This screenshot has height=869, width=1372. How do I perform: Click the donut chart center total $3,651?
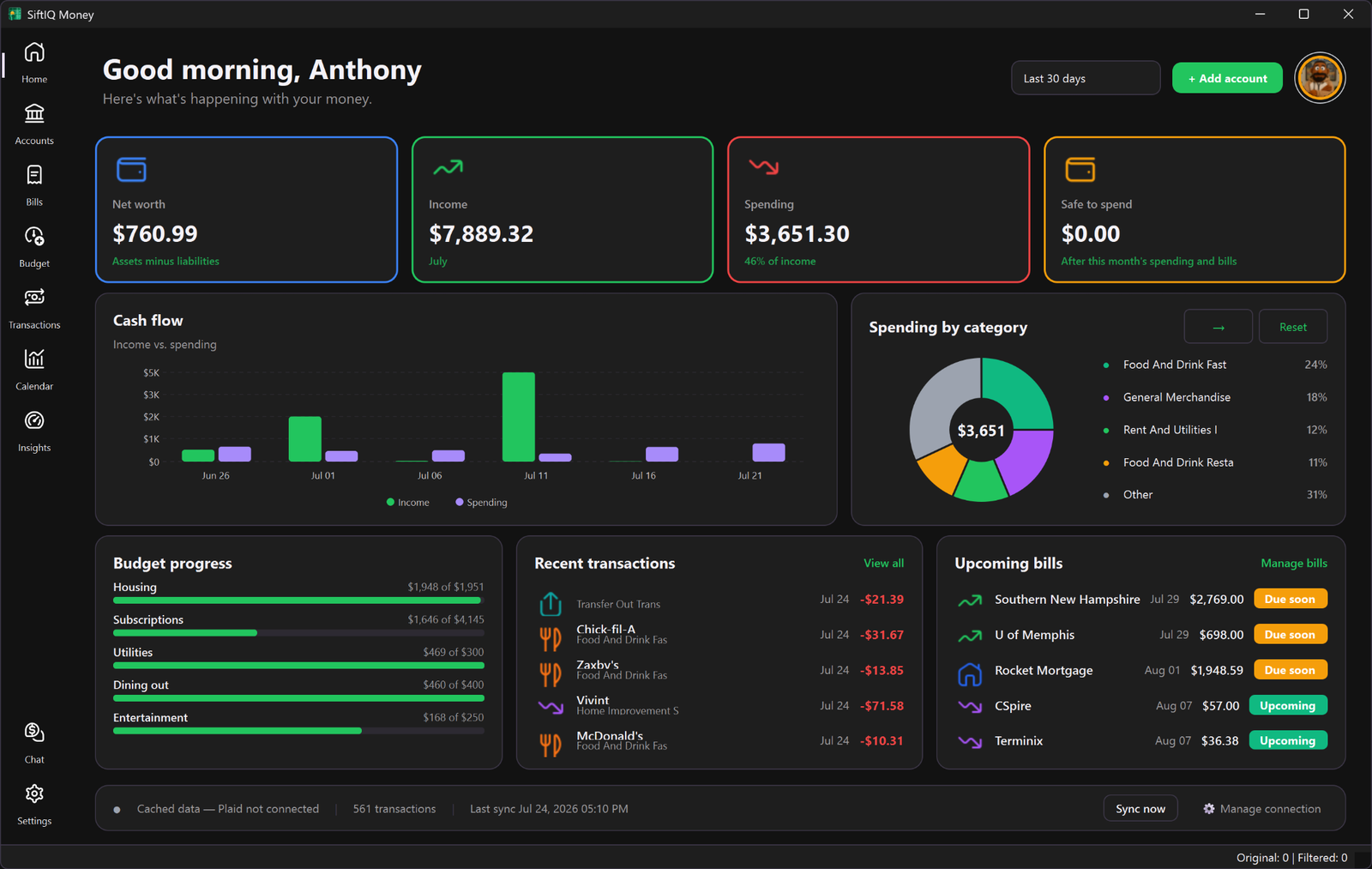click(x=981, y=431)
